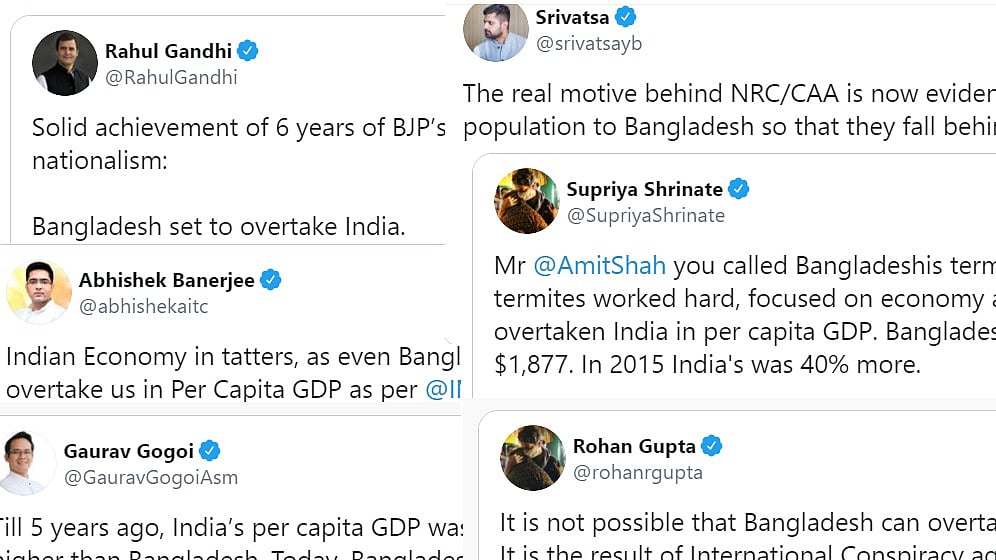Open Srivatsa's profile picture
Screen dimensions: 996x560
495,29
